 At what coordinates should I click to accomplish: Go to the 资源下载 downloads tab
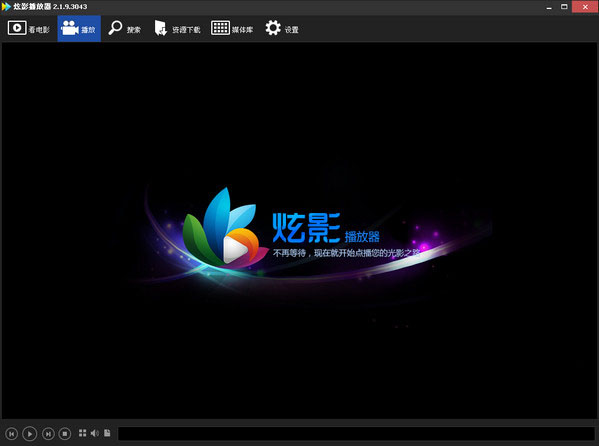coord(177,29)
